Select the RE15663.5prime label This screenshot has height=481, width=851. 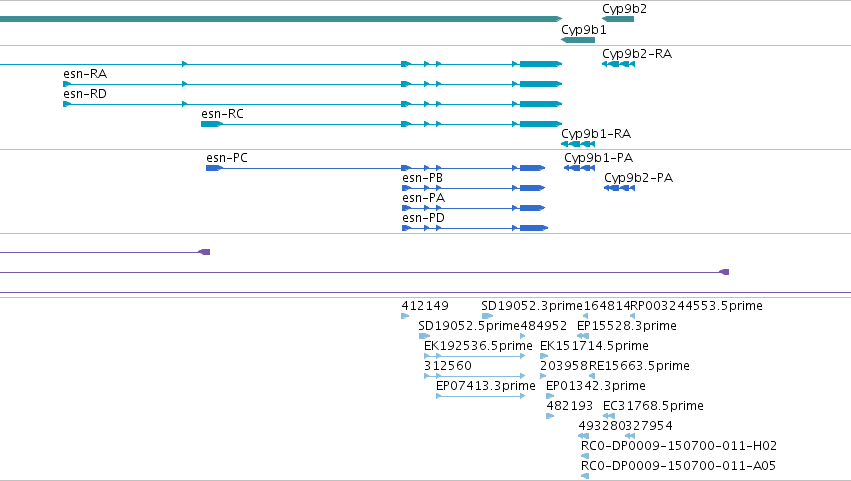(639, 366)
